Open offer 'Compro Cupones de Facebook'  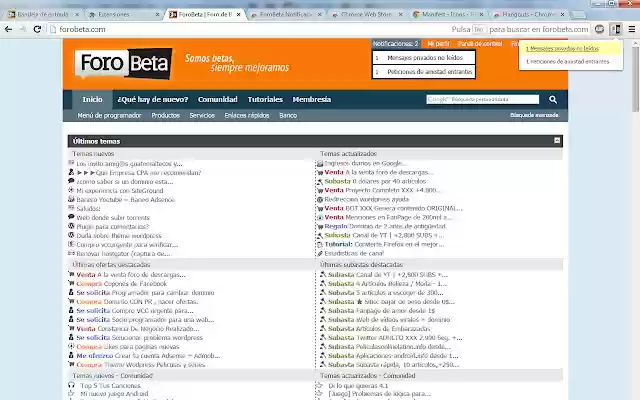coord(122,284)
